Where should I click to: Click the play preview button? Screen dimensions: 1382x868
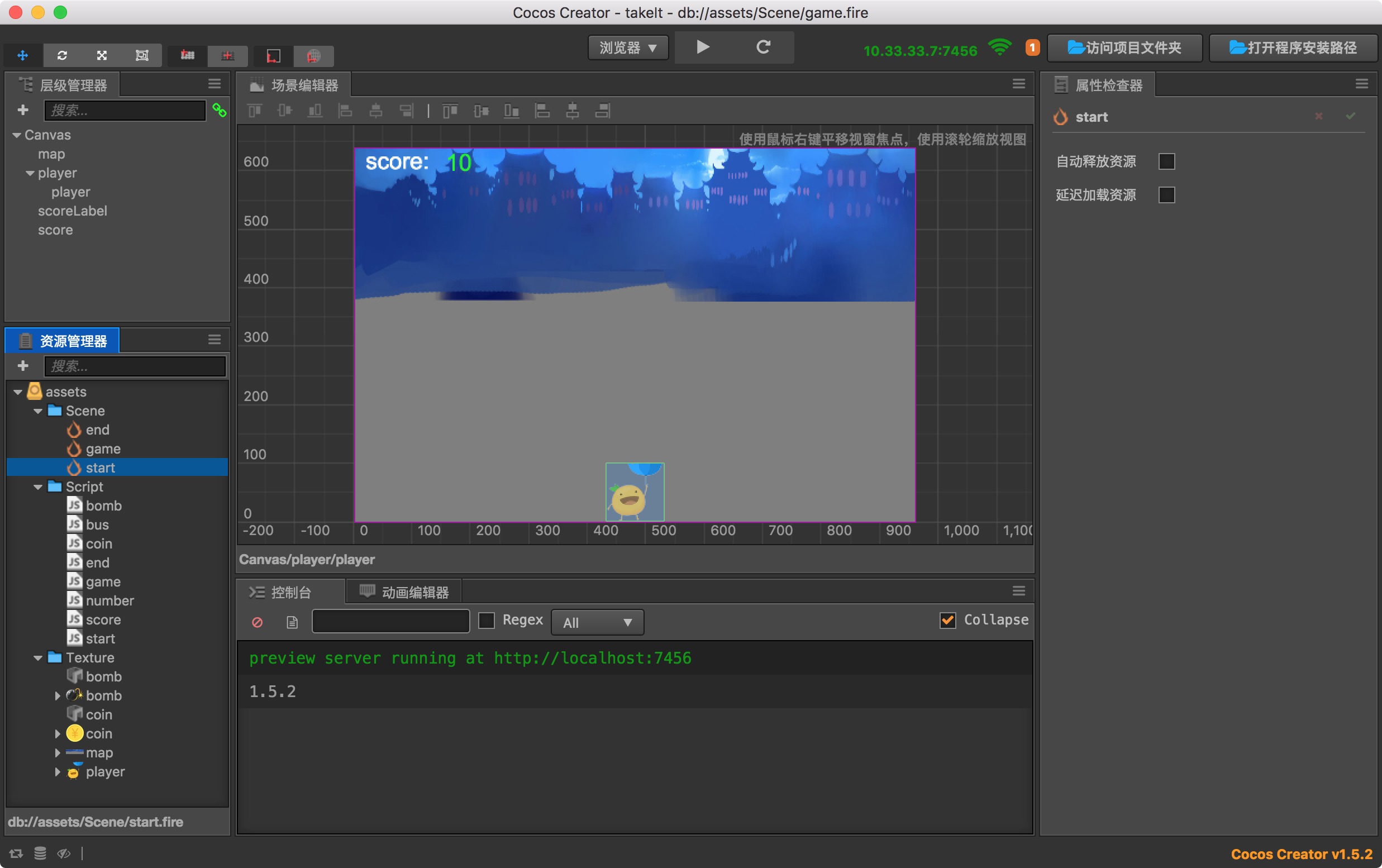point(703,47)
